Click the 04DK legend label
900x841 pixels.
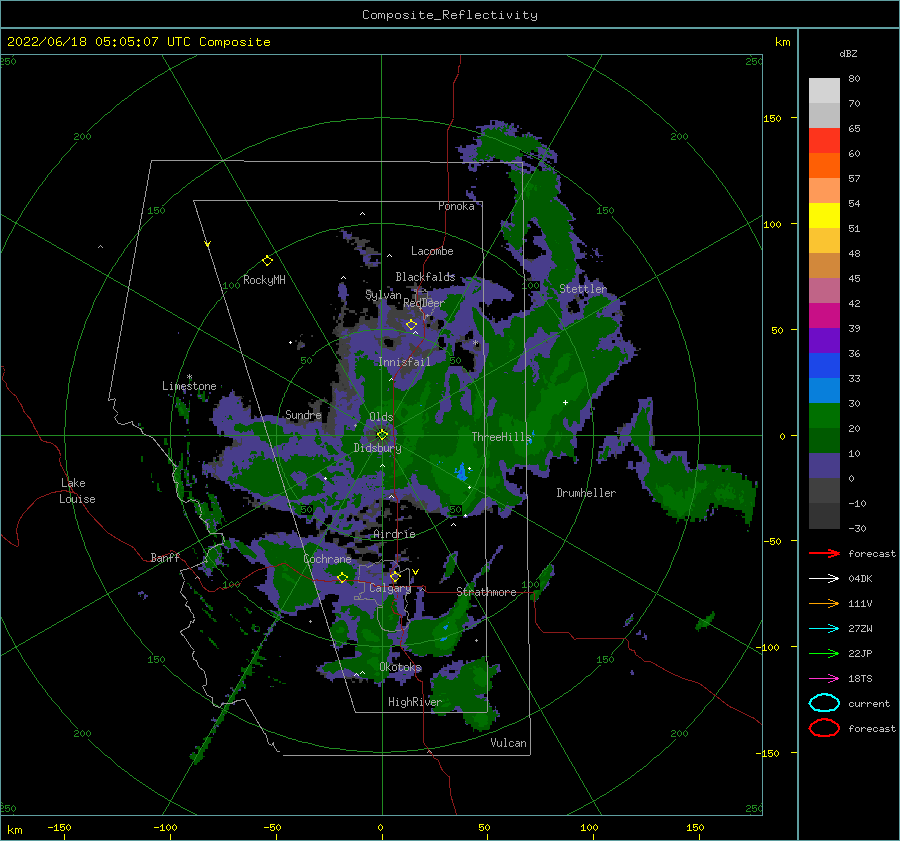point(860,578)
